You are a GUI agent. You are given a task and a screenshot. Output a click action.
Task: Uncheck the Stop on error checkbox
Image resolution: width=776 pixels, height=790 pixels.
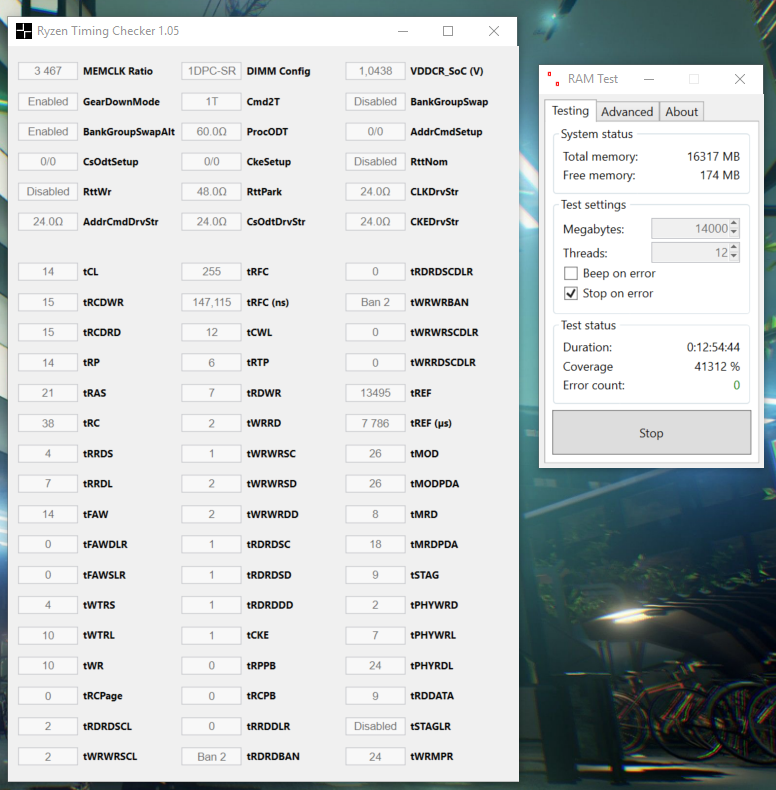pyautogui.click(x=570, y=293)
